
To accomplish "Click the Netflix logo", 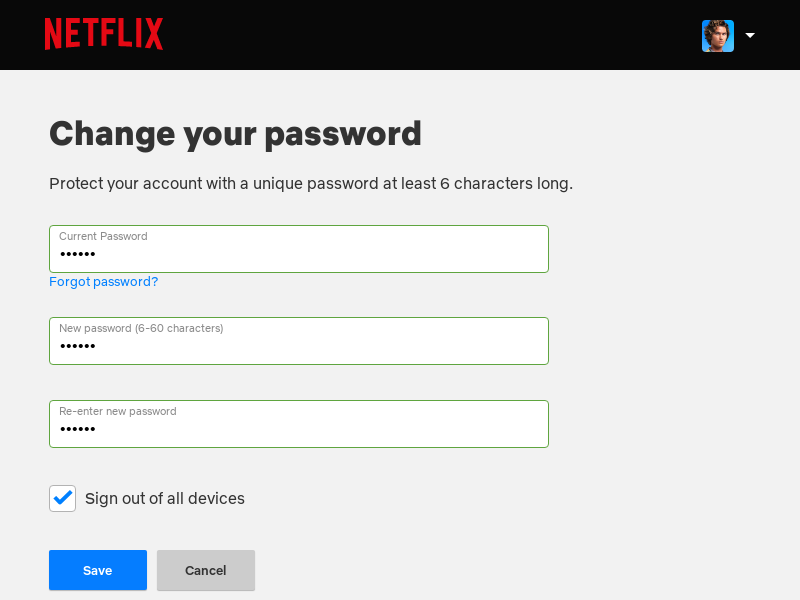I will pos(103,34).
